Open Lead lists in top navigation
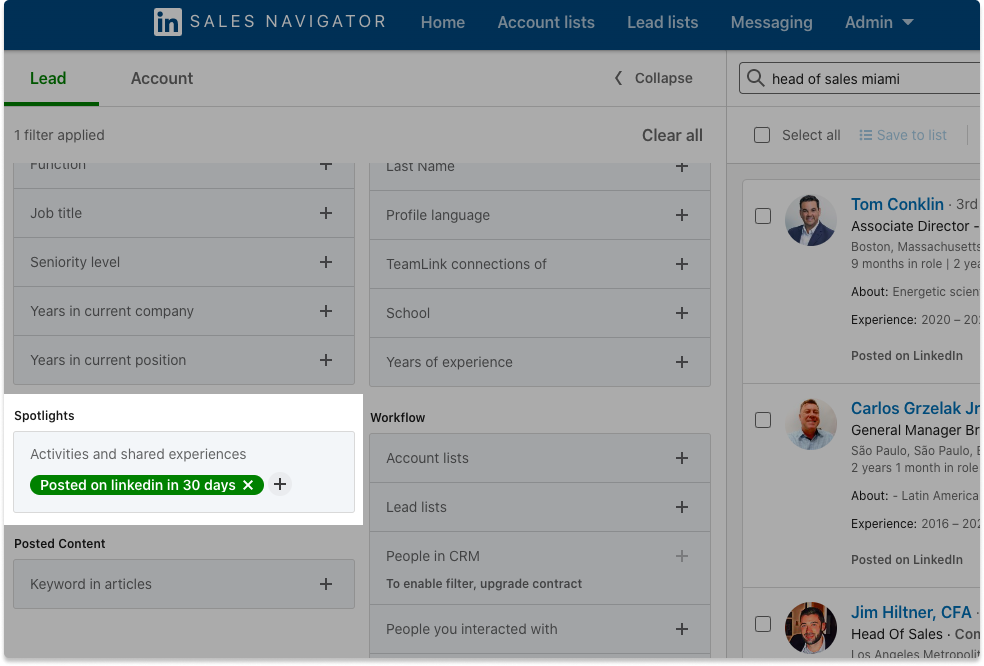Screen dimensions: 984x666 [663, 23]
